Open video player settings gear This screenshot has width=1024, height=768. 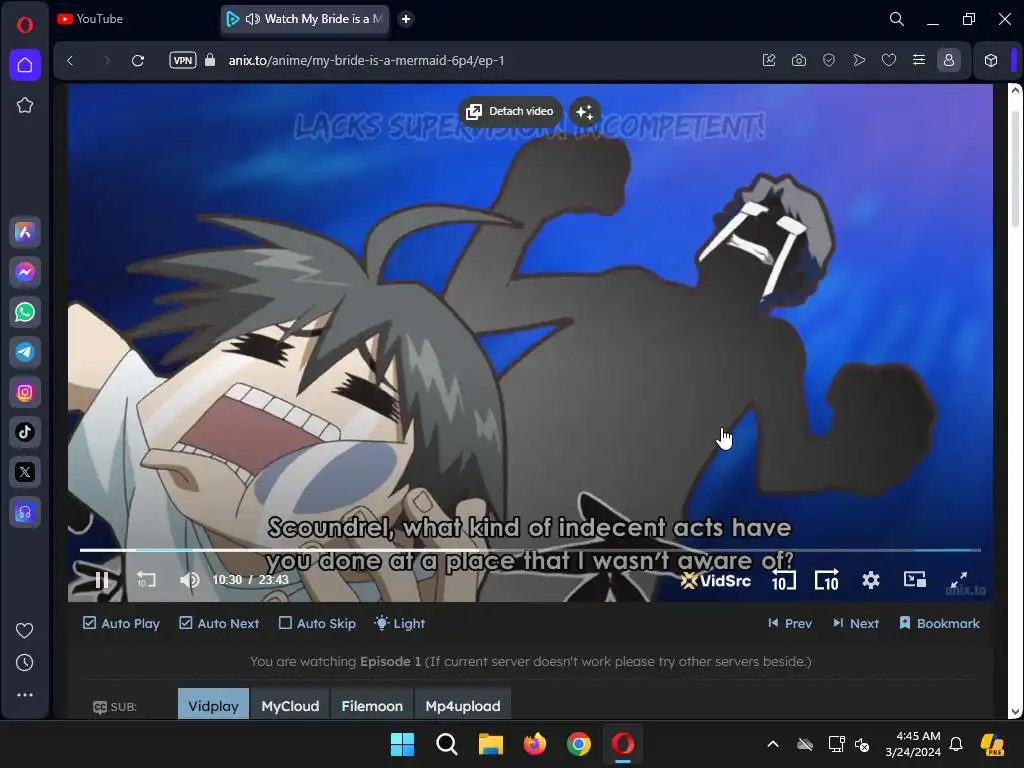click(x=871, y=580)
